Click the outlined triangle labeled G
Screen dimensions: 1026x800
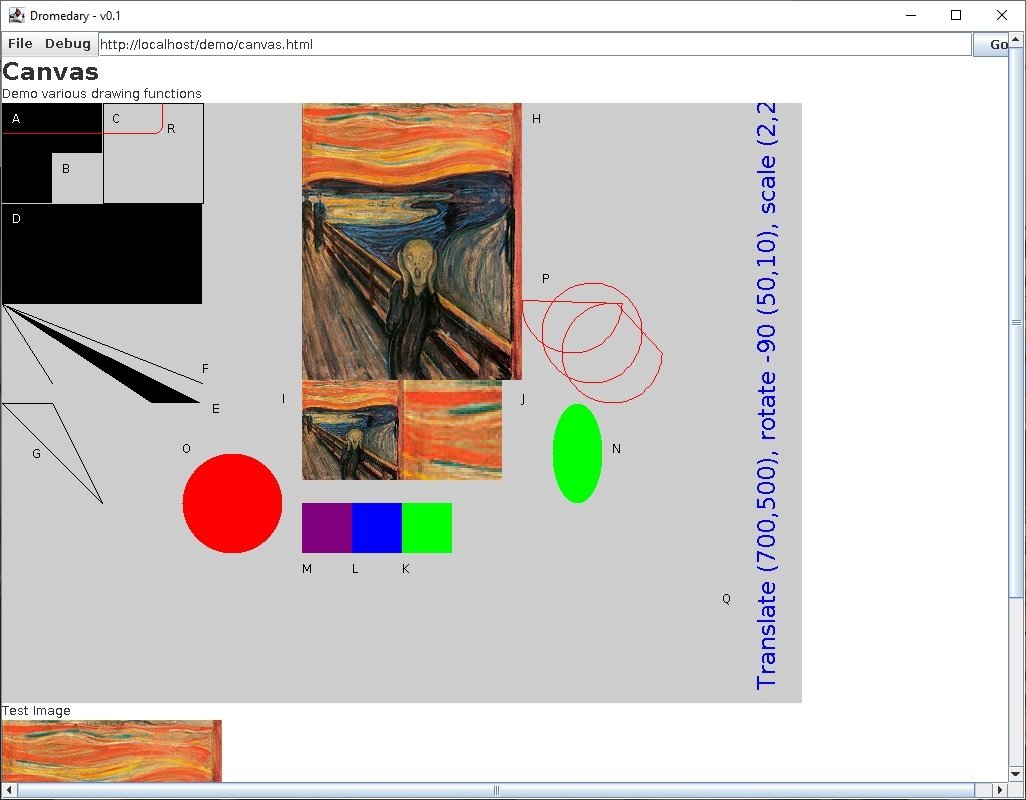click(52, 453)
